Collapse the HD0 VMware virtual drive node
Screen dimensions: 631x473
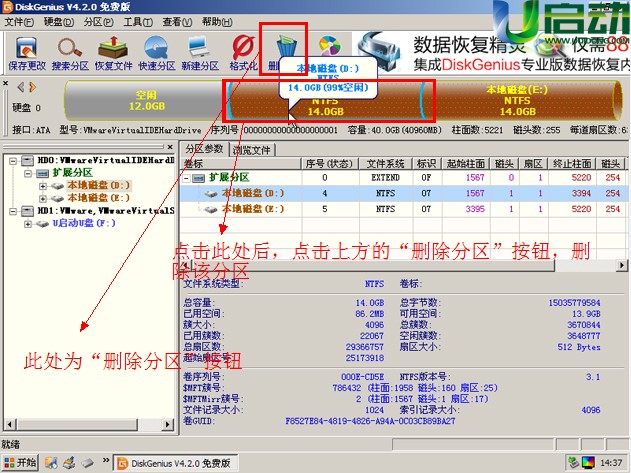click(13, 161)
